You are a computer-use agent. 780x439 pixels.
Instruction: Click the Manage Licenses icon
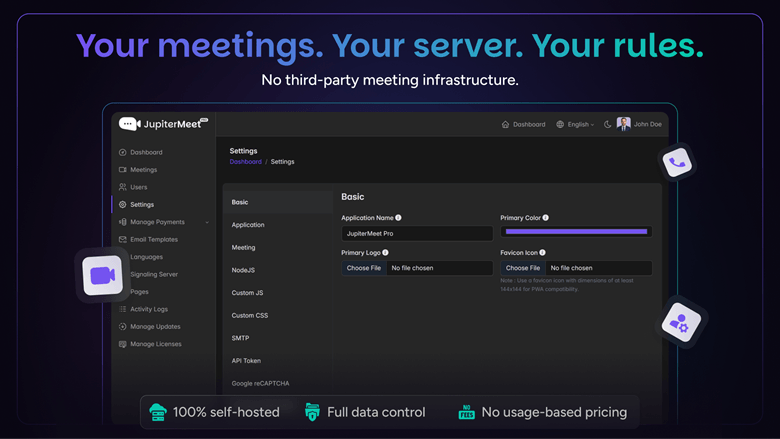[122, 344]
